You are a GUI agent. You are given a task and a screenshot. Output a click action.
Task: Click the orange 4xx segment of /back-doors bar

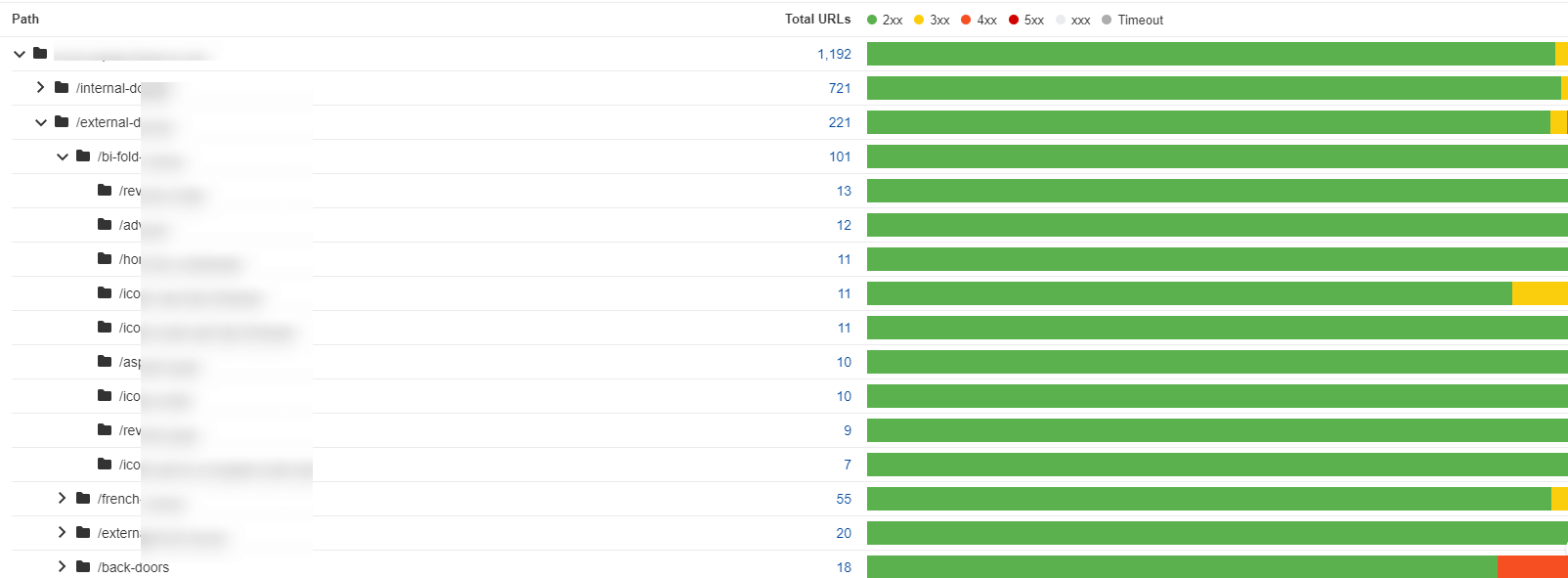click(x=1532, y=566)
